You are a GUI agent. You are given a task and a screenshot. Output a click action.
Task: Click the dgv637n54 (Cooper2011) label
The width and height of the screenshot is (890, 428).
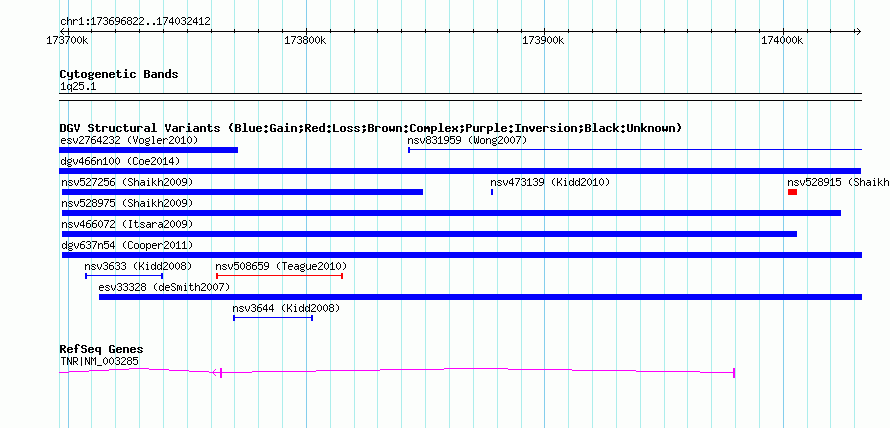(x=127, y=245)
